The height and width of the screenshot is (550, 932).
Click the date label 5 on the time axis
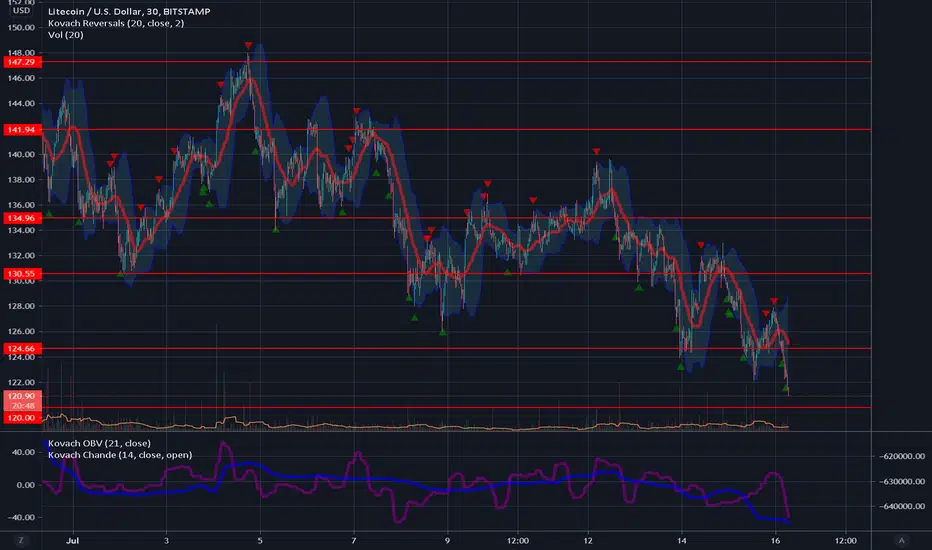260,541
